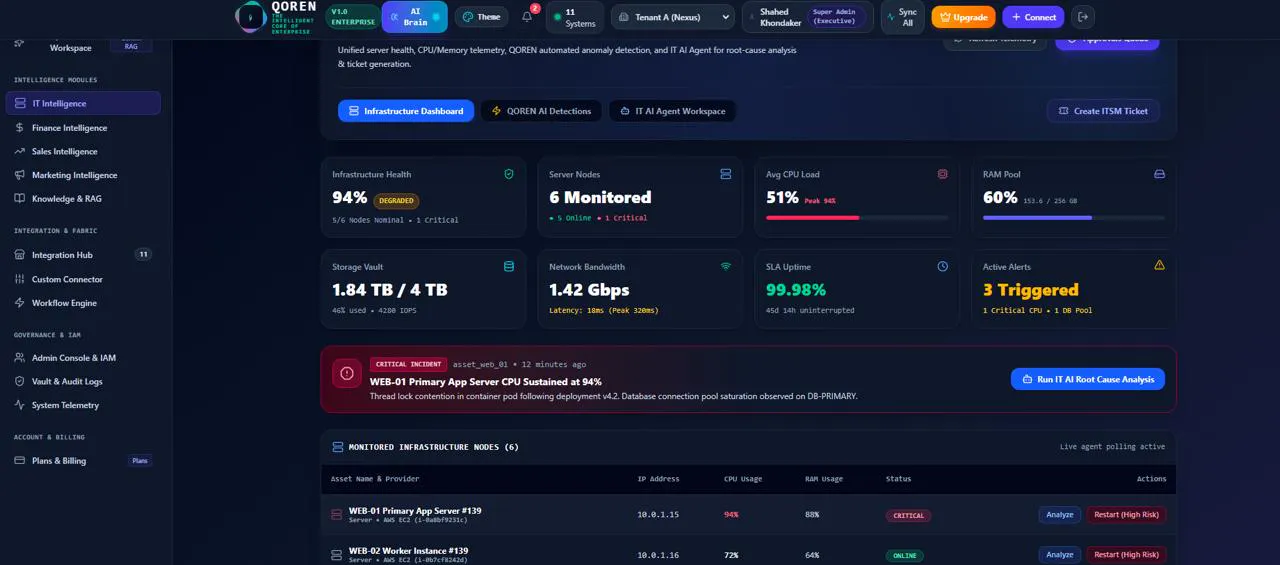Open notifications bell with badge
Image resolution: width=1280 pixels, height=565 pixels.
(x=529, y=16)
